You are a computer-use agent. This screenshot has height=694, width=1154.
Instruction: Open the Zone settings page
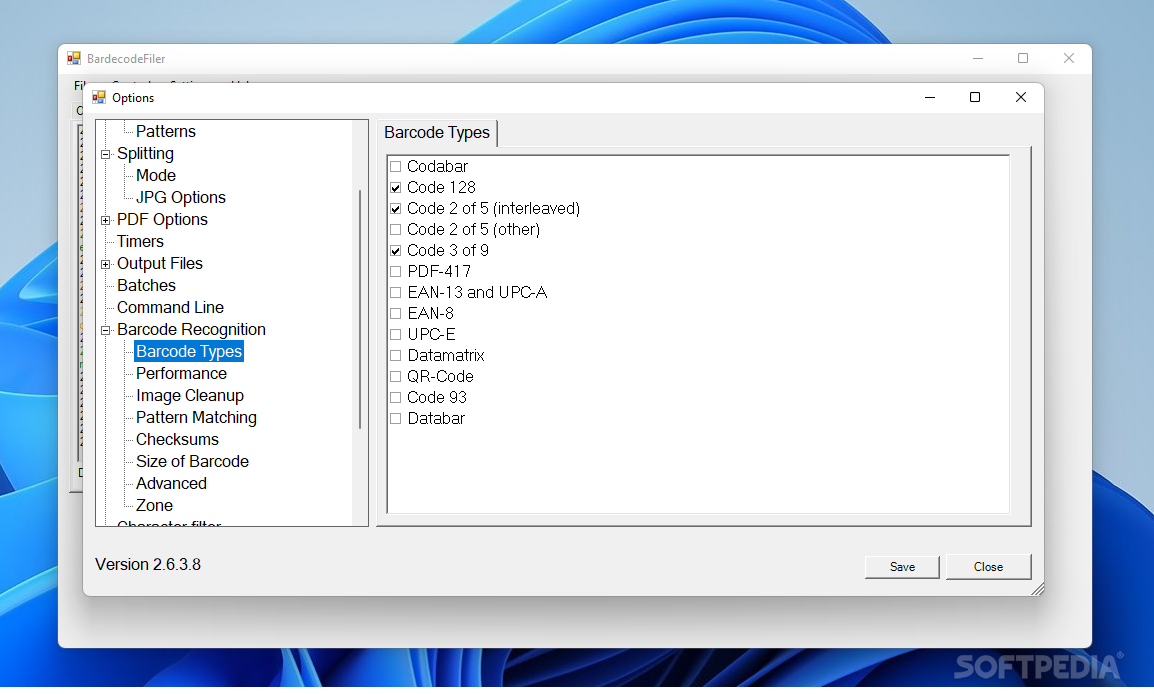(154, 506)
